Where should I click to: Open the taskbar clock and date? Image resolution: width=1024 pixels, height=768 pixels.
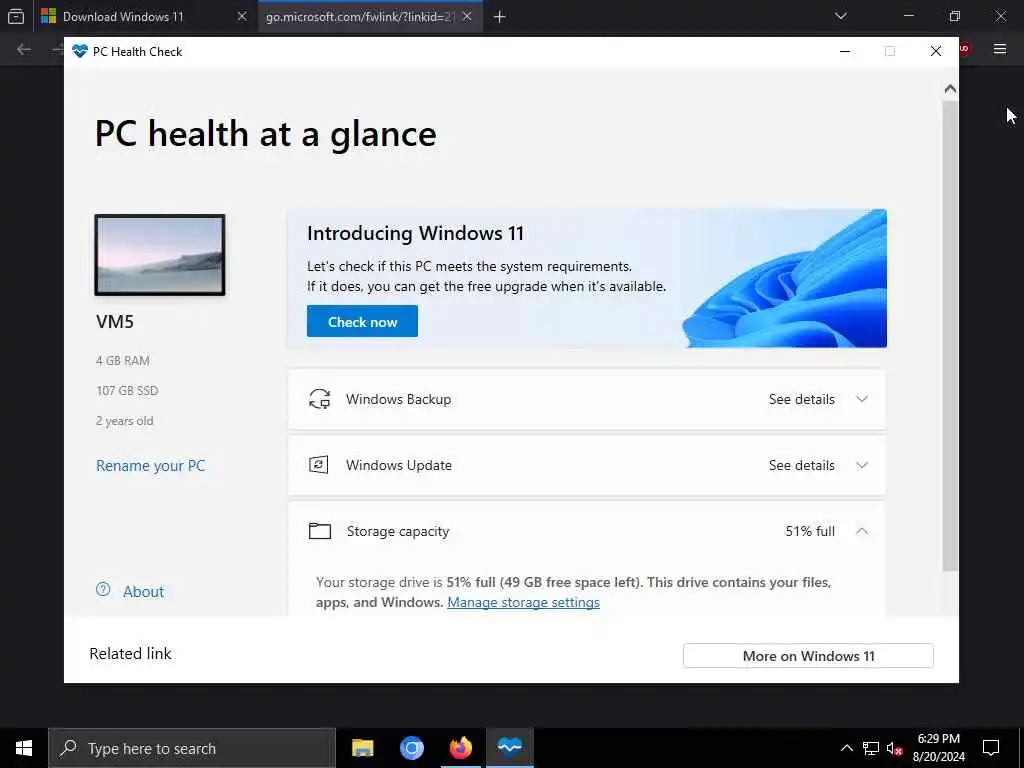[938, 748]
